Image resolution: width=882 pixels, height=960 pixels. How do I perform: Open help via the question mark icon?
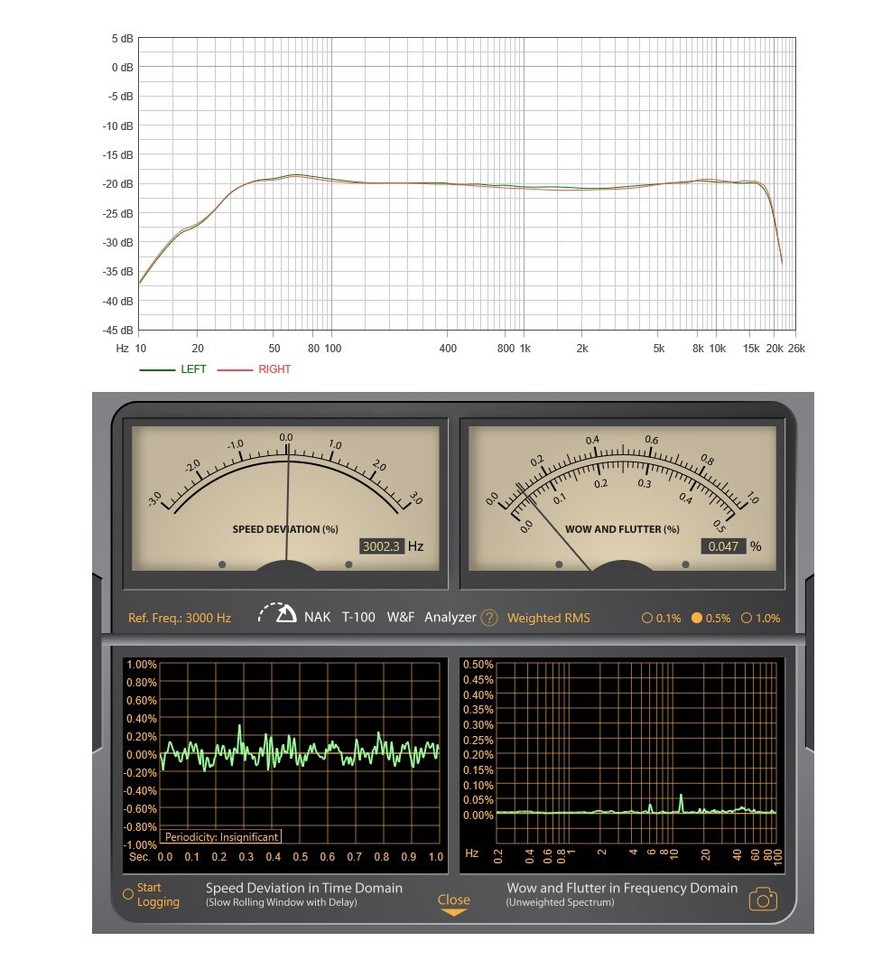tap(489, 618)
